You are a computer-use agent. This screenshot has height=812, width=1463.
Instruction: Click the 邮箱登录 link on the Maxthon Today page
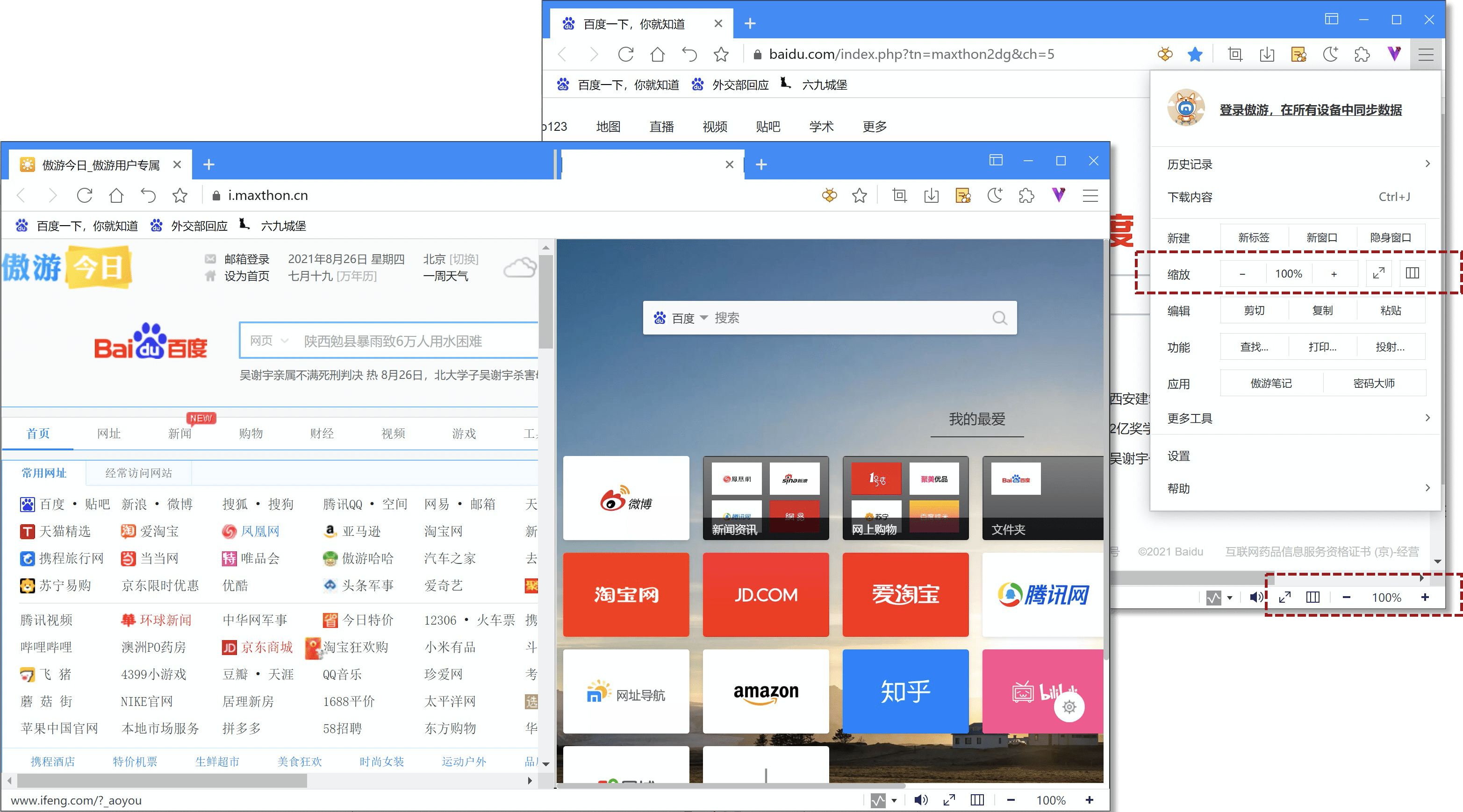pyautogui.click(x=246, y=259)
